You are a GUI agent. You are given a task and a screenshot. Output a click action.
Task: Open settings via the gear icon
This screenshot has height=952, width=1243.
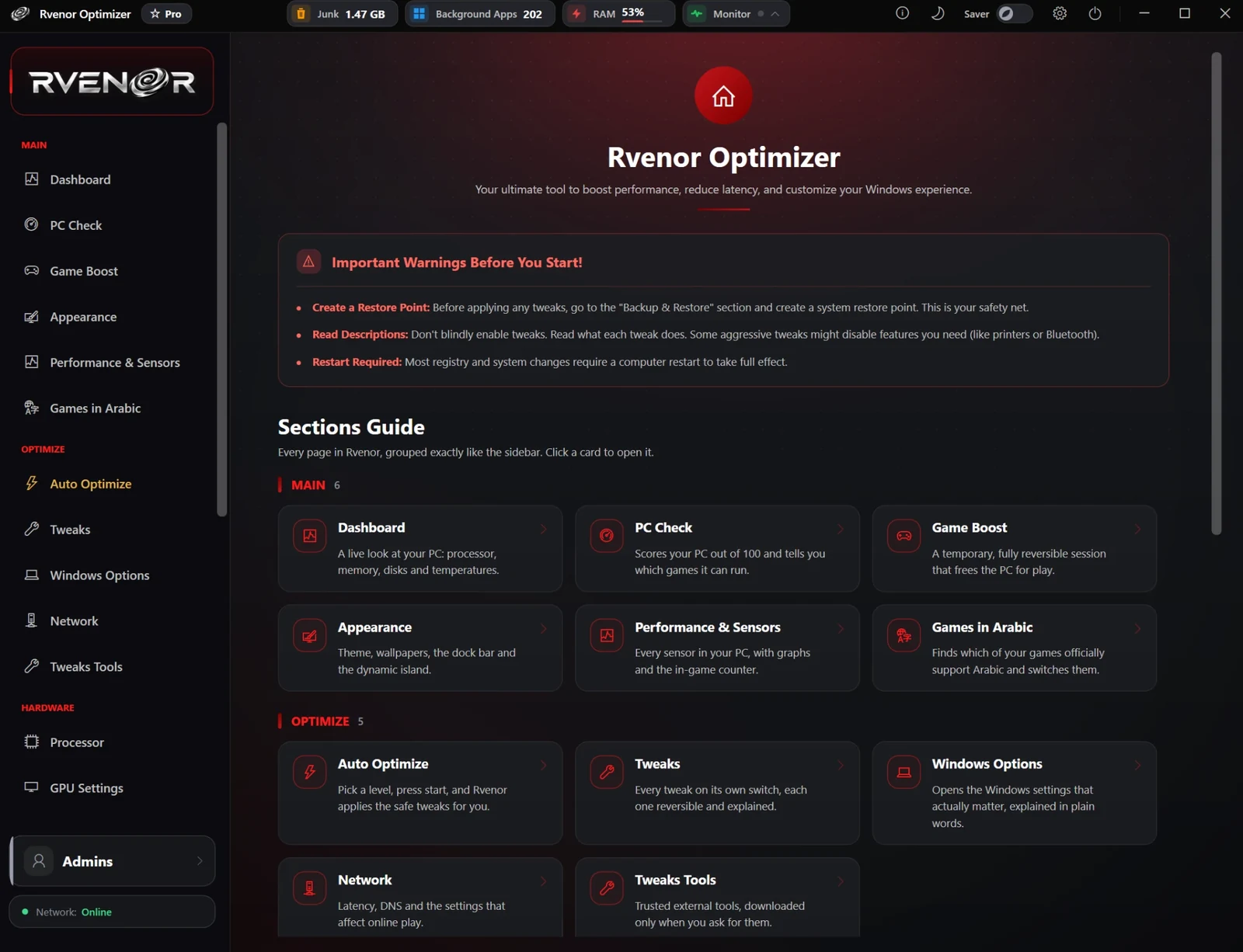[x=1060, y=13]
